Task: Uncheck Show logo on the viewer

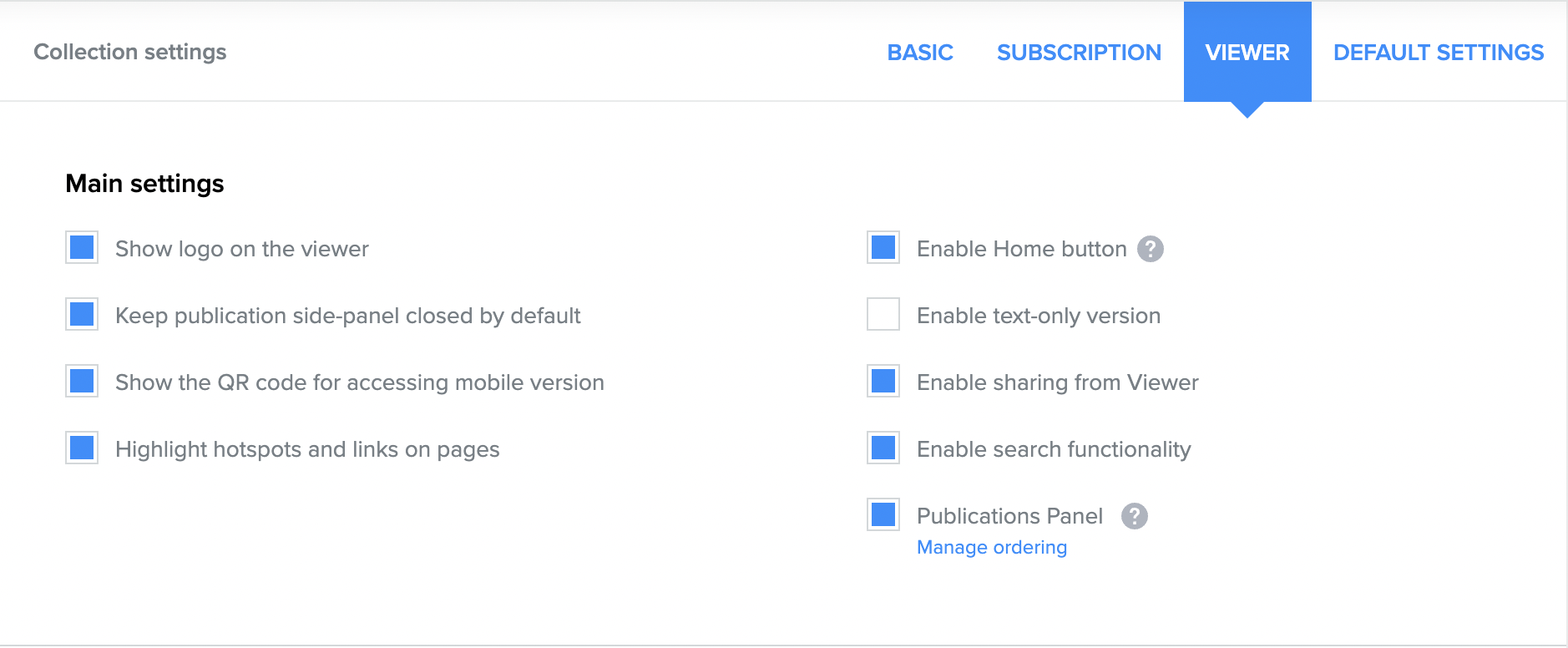Action: (82, 248)
